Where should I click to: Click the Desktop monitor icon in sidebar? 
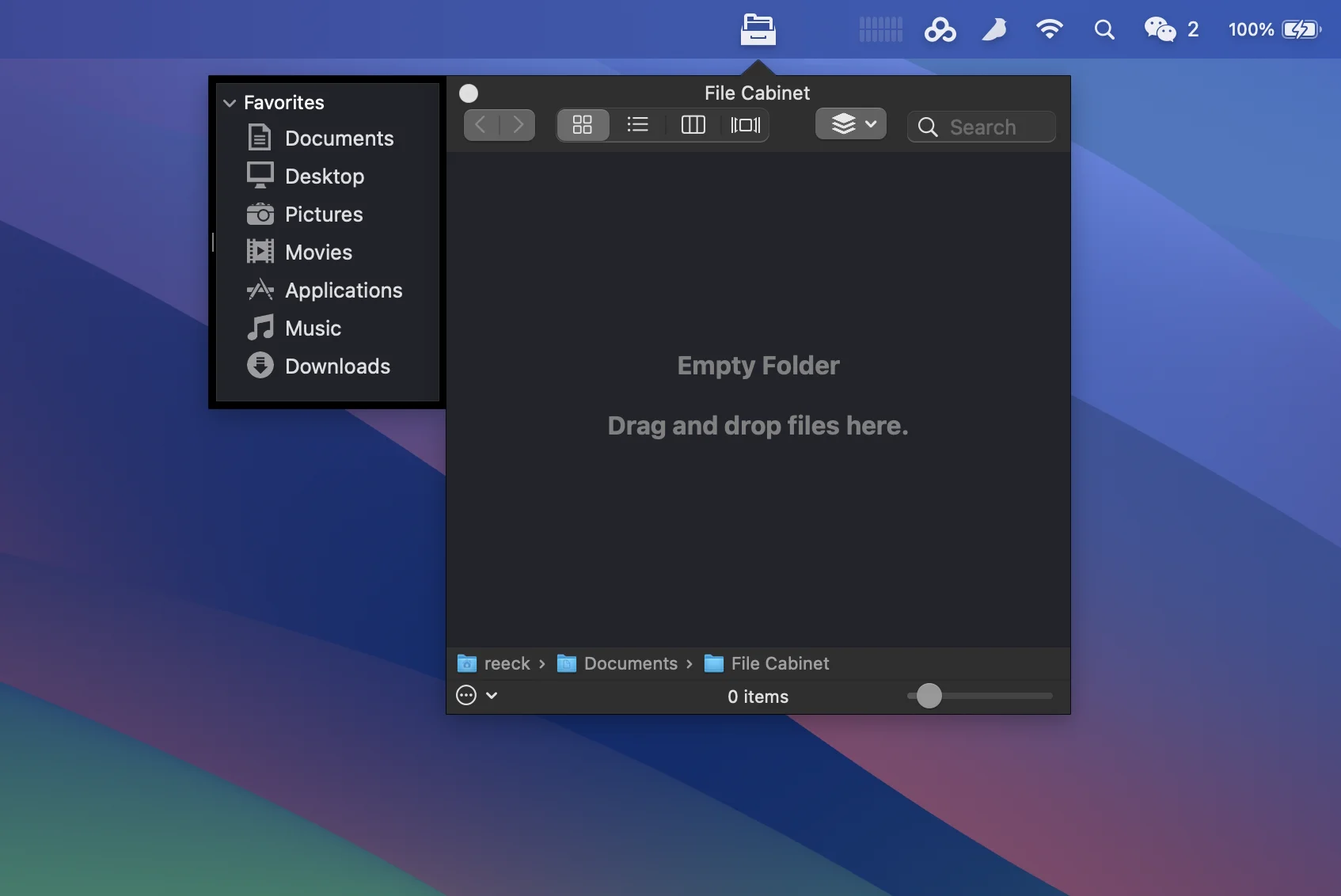tap(260, 175)
